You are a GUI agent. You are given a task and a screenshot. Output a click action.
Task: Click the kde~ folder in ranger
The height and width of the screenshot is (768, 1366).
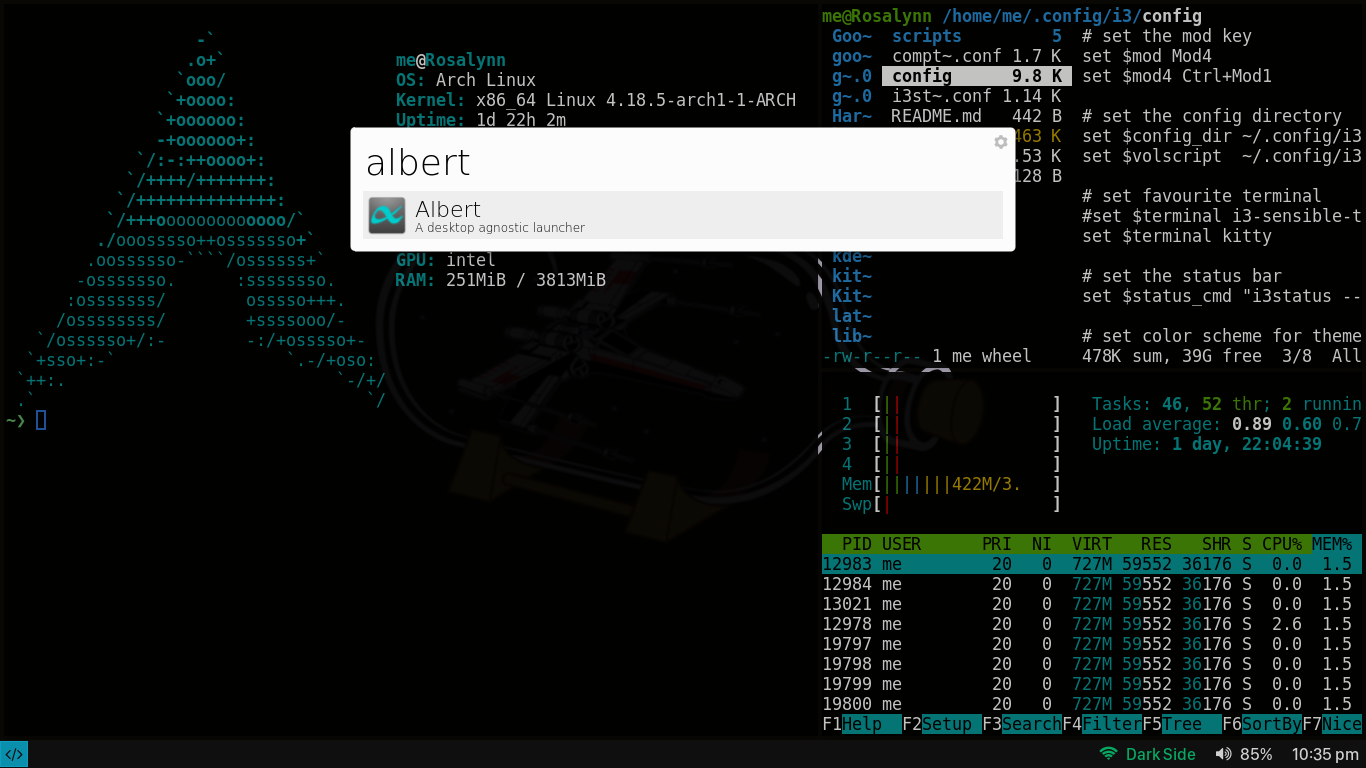(x=852, y=256)
